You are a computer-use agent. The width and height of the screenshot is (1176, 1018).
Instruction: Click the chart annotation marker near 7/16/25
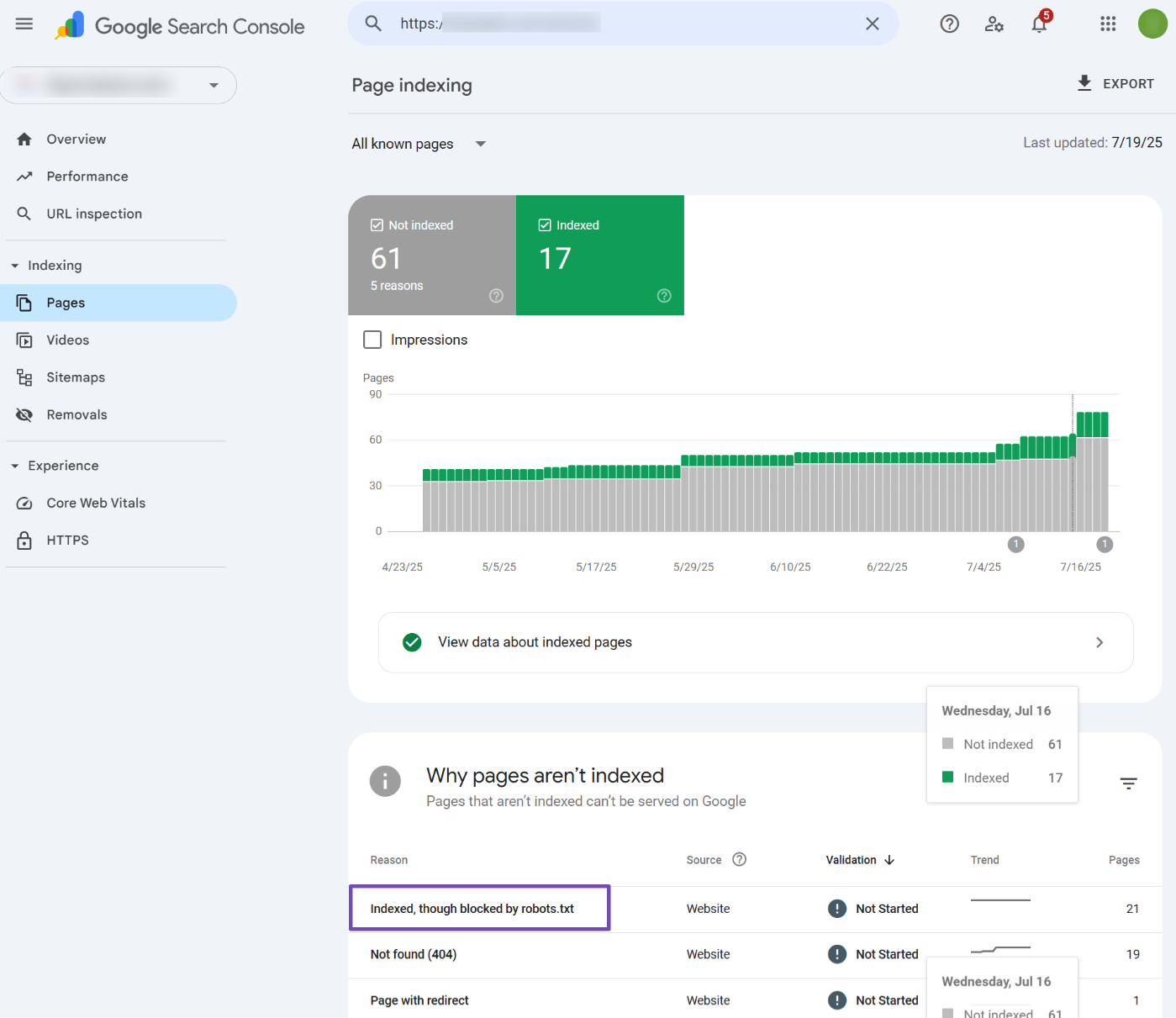point(1105,545)
